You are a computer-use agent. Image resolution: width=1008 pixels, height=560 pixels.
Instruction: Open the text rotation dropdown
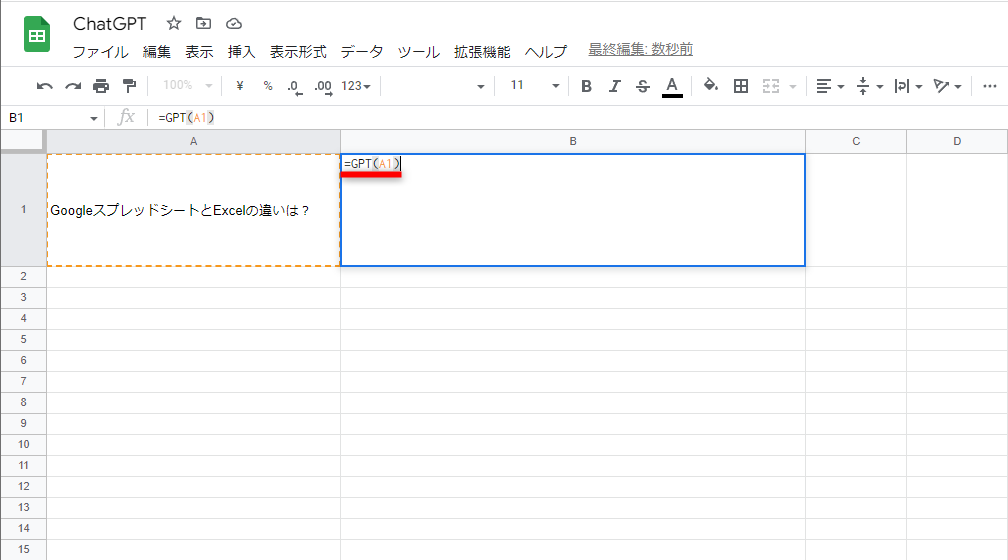click(x=947, y=86)
